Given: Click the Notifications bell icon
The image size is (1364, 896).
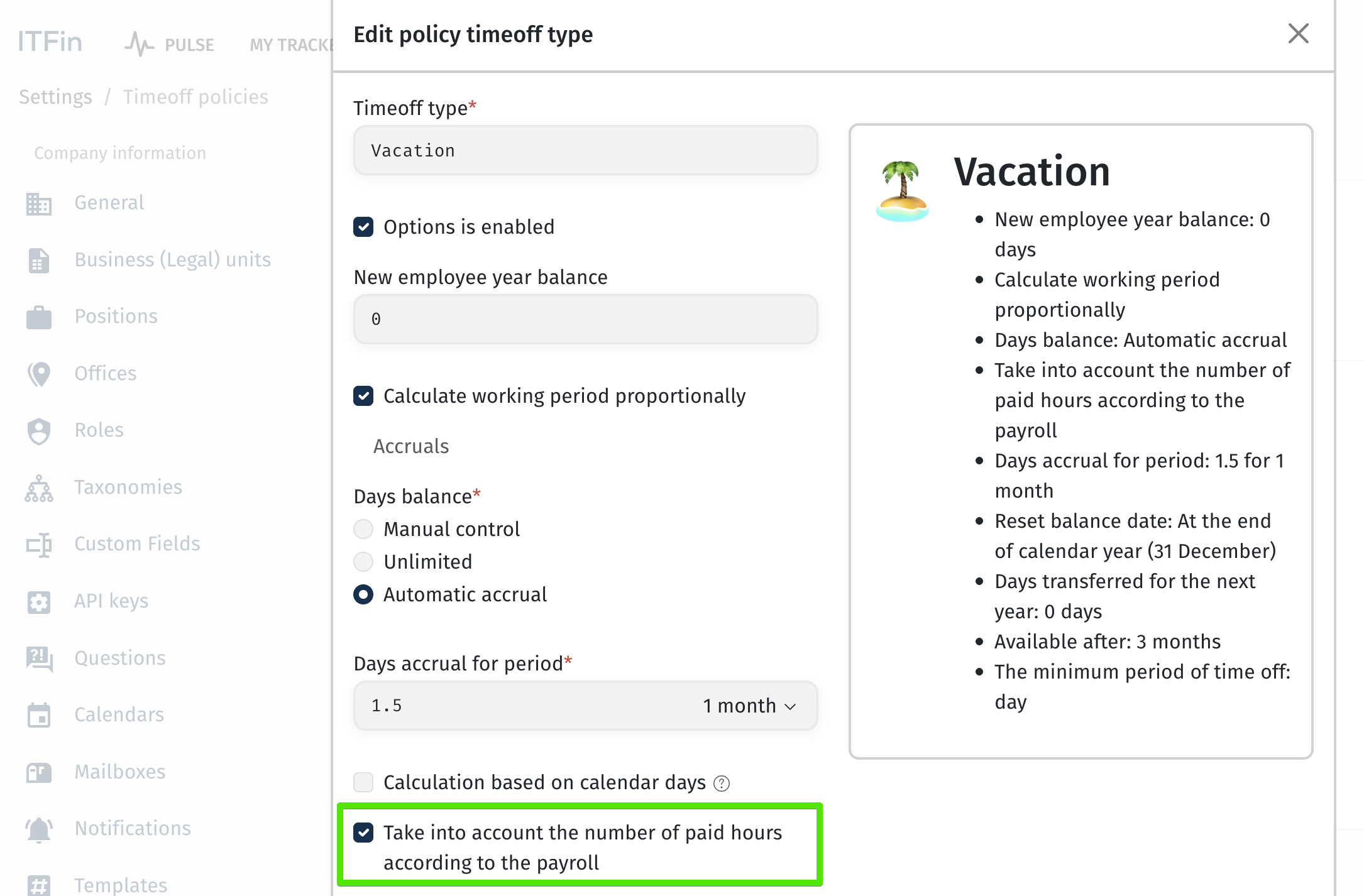Looking at the screenshot, I should pos(39,829).
